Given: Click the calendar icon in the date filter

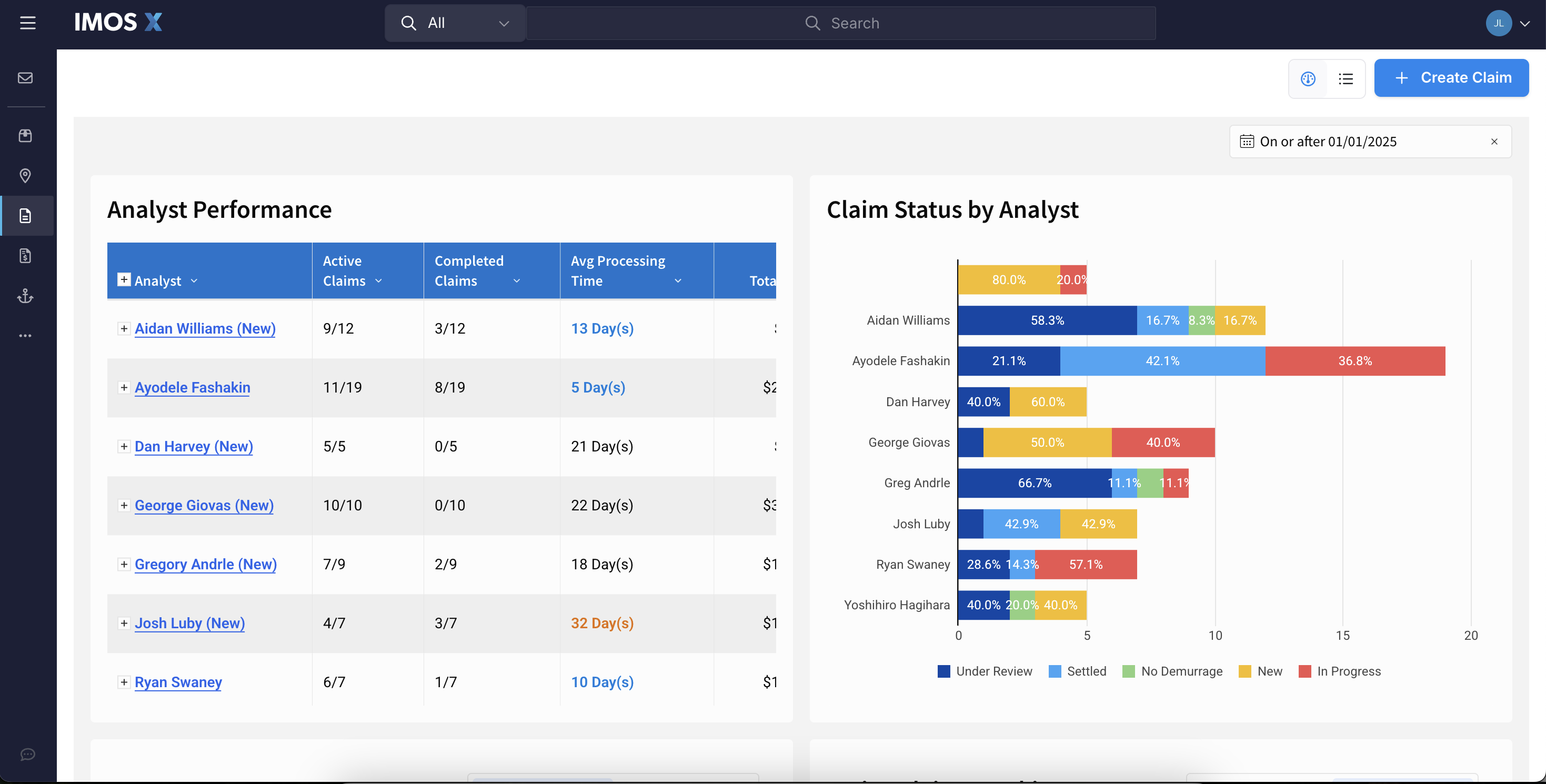Looking at the screenshot, I should tap(1248, 141).
